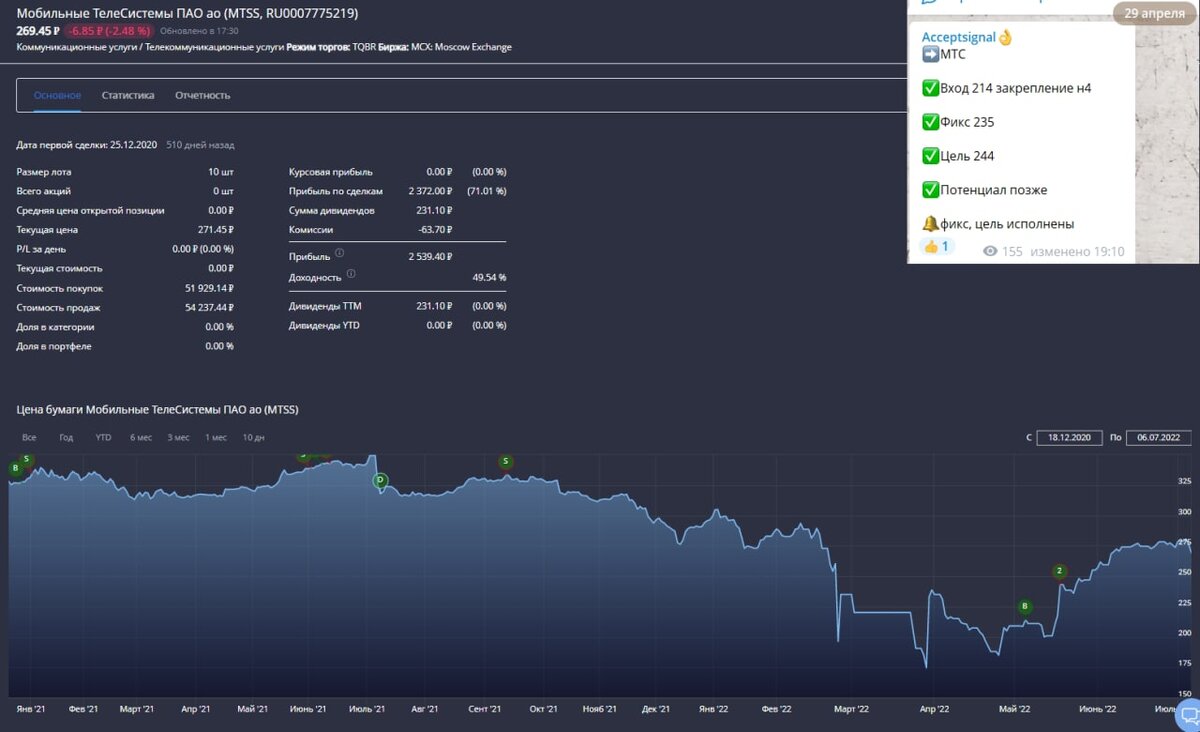Click the Доходность value 49.54 %
Screen dimensions: 1200x732
click(489, 277)
